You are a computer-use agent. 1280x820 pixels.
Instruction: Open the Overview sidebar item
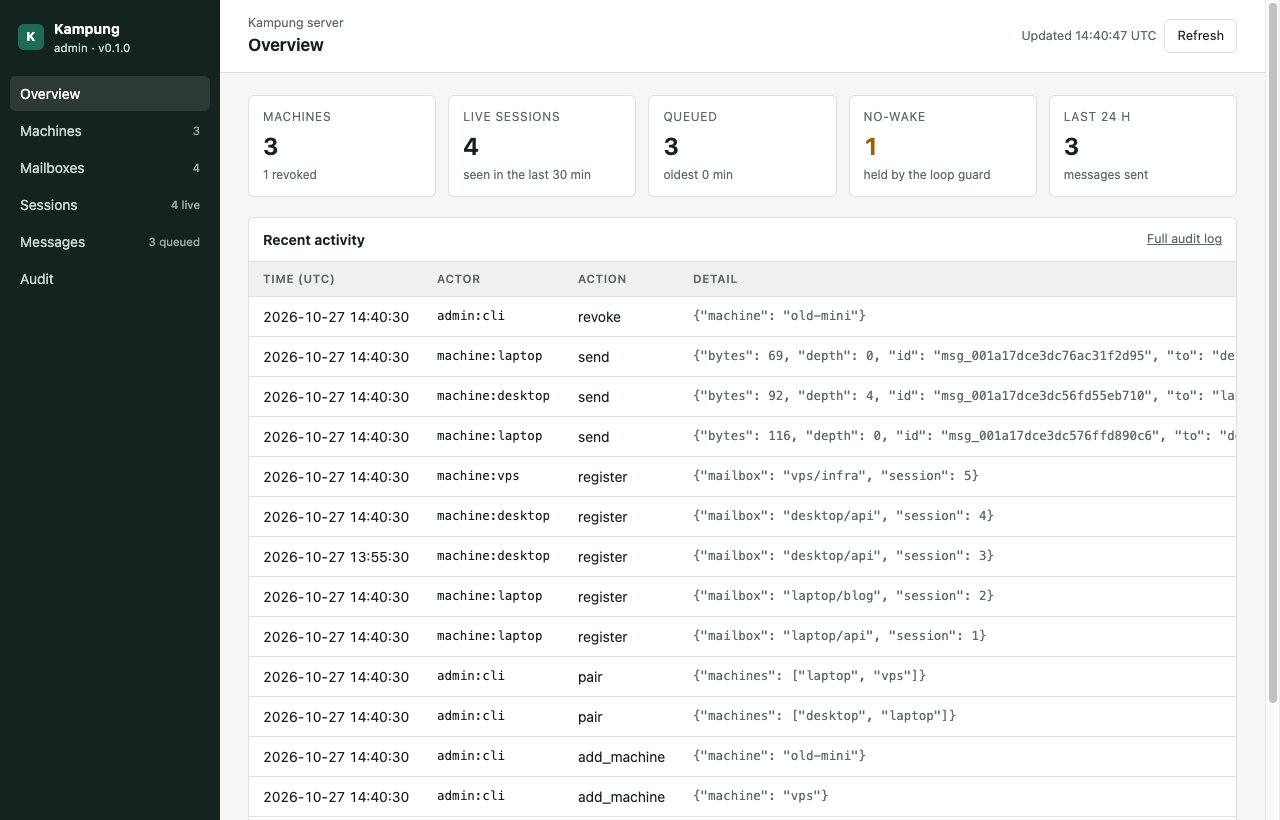click(x=110, y=94)
